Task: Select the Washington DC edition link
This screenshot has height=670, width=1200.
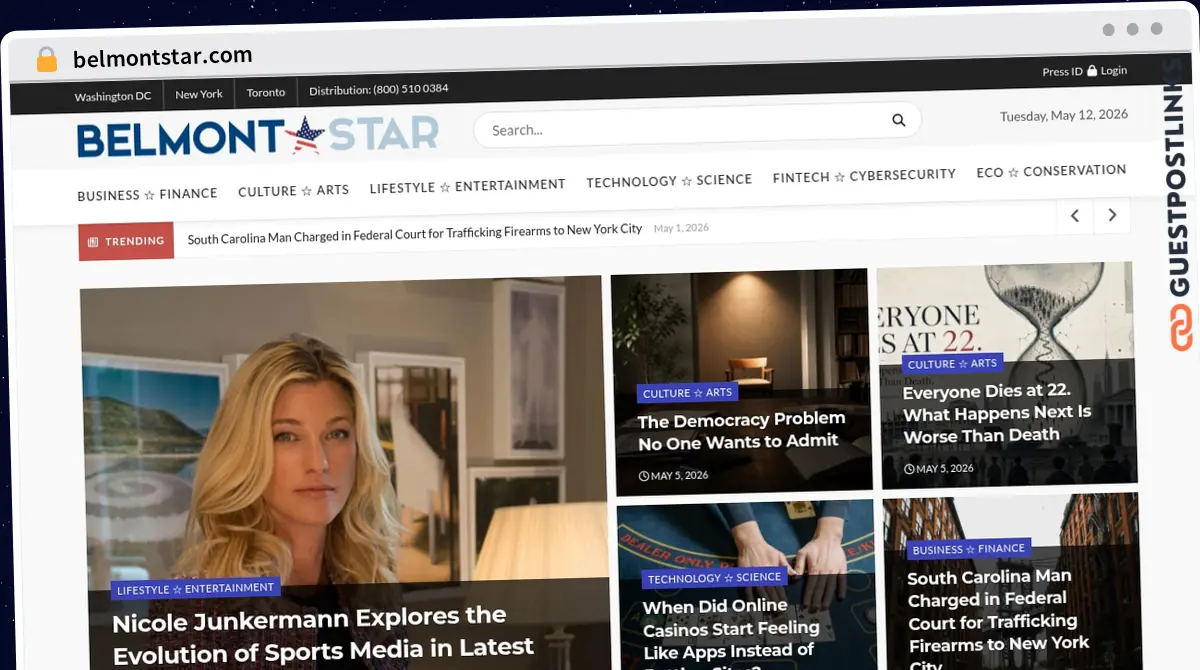Action: (x=113, y=96)
